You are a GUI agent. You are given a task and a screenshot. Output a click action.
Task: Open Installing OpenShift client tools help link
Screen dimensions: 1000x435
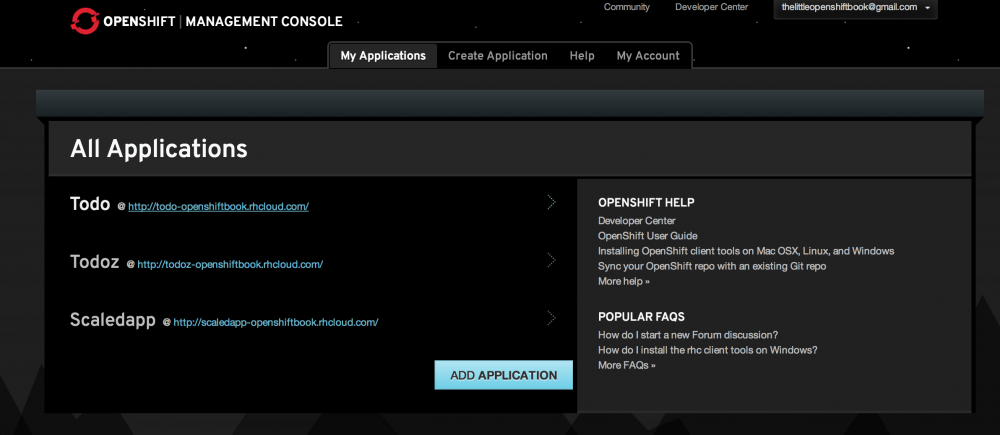pos(745,251)
